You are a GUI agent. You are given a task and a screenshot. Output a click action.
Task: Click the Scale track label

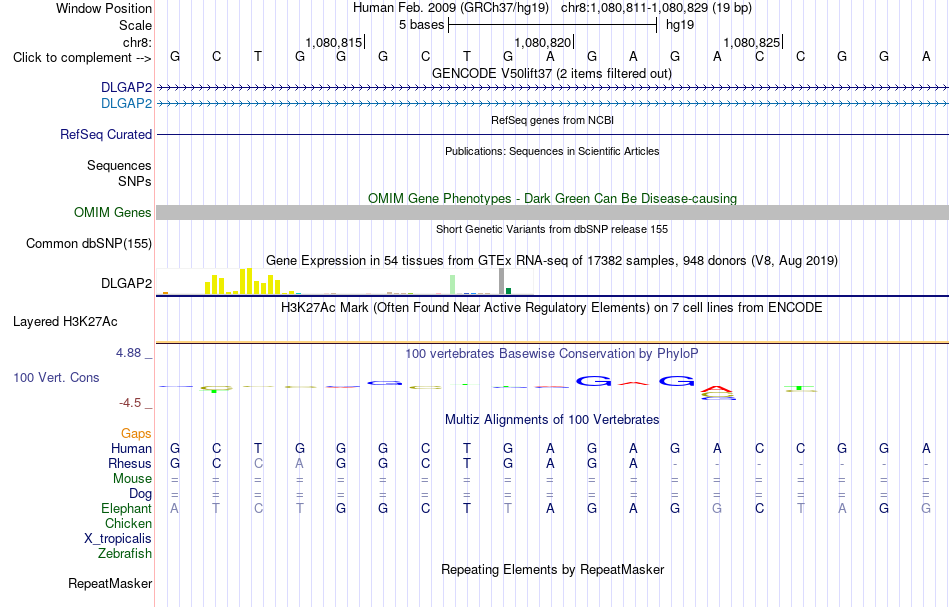pyautogui.click(x=135, y=25)
